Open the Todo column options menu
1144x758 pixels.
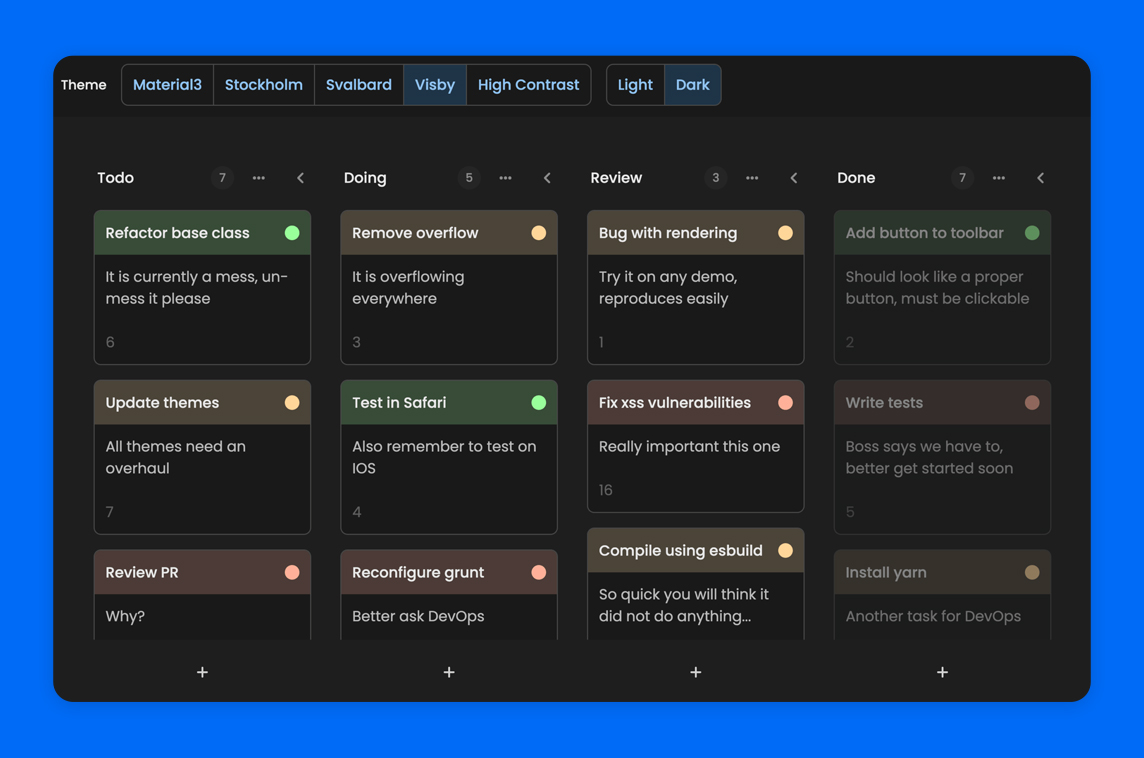point(259,178)
